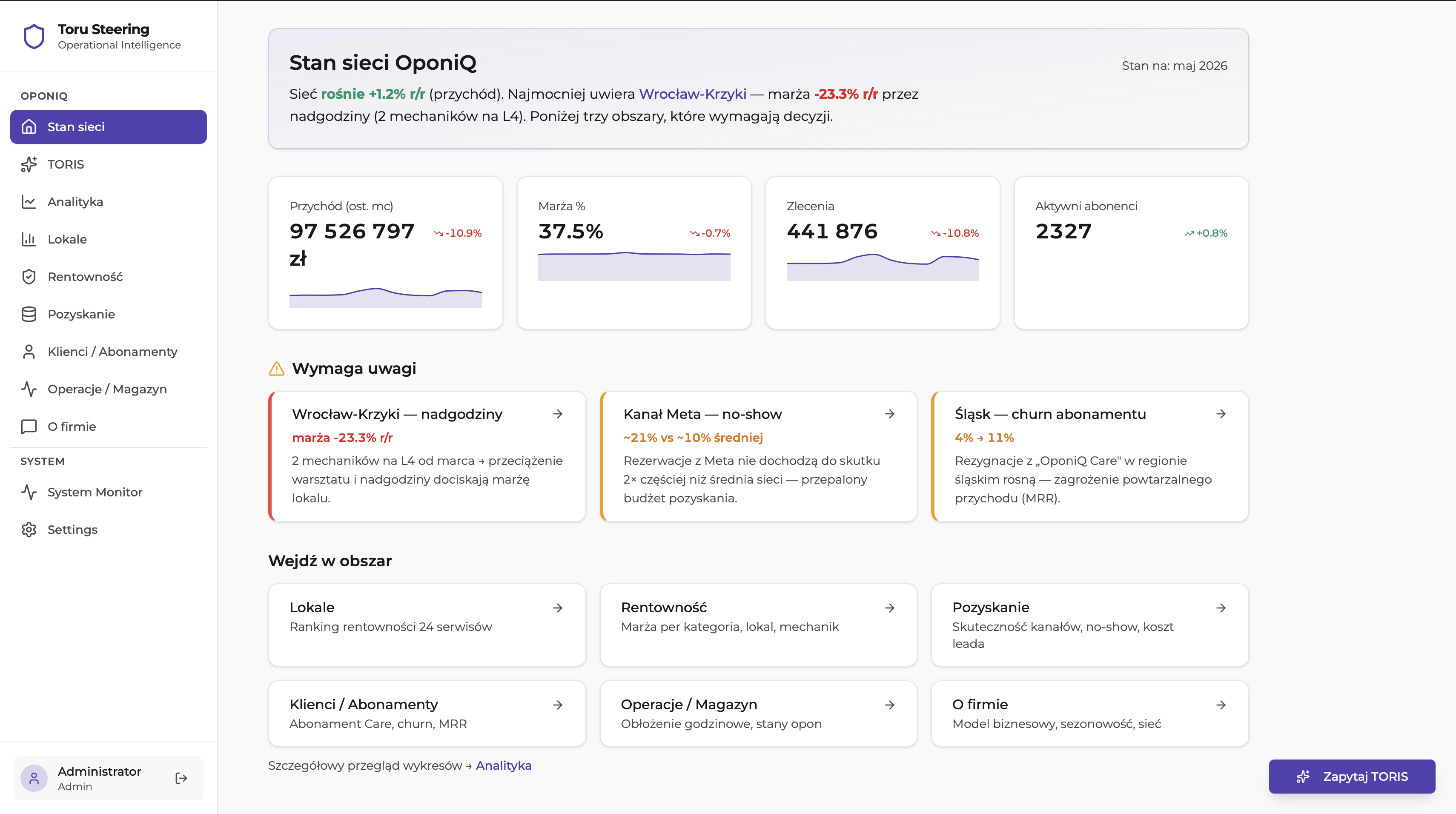Open Stan sieci in the sidebar

coord(109,126)
